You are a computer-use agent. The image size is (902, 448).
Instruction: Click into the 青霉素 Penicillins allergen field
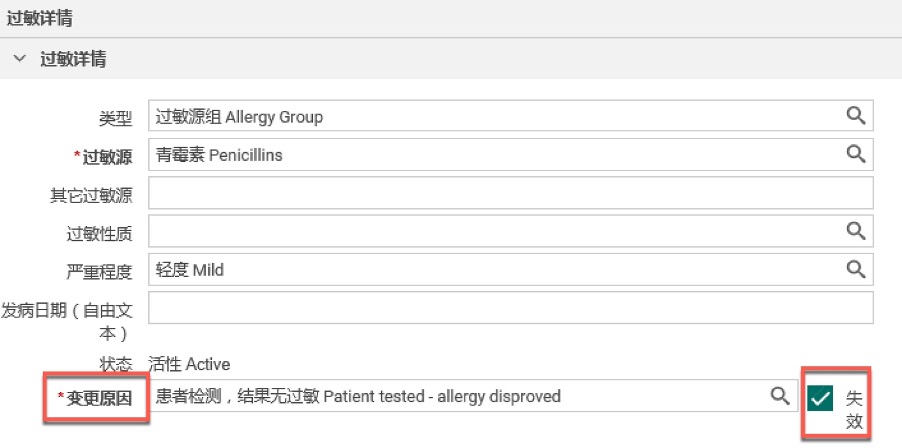(x=511, y=154)
